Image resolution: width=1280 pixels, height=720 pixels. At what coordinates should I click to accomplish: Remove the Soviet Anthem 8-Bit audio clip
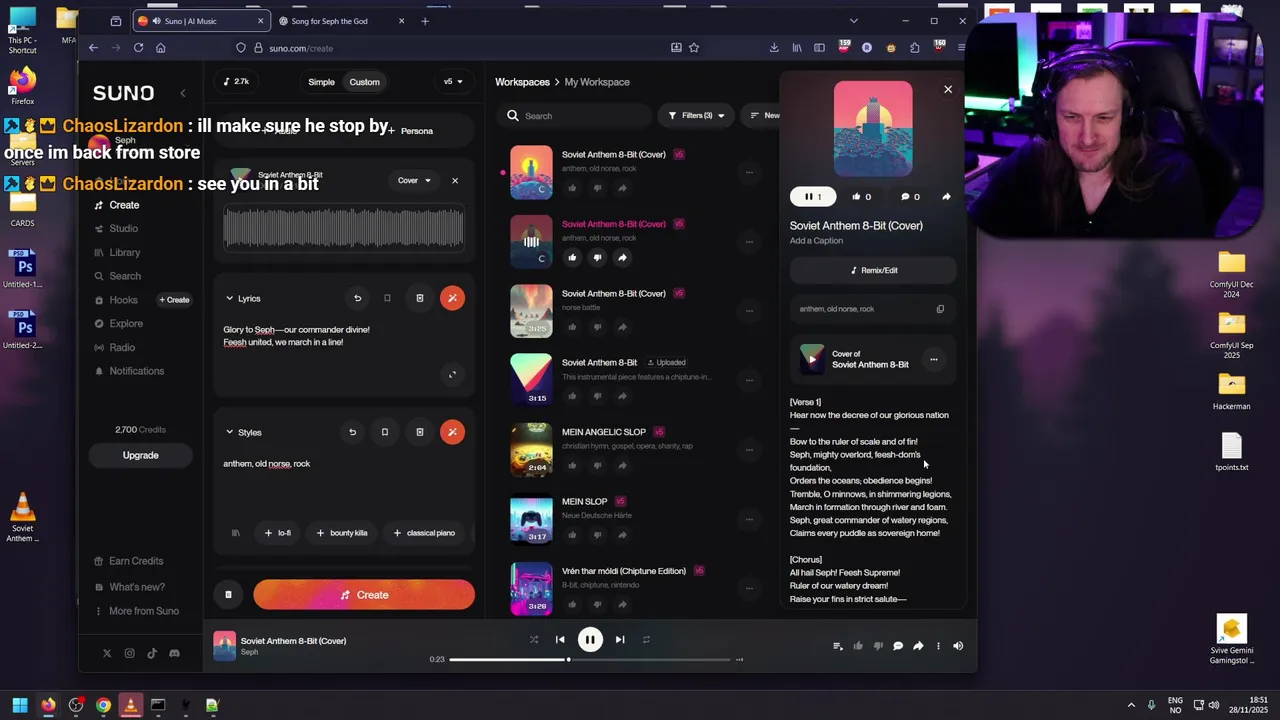click(455, 181)
